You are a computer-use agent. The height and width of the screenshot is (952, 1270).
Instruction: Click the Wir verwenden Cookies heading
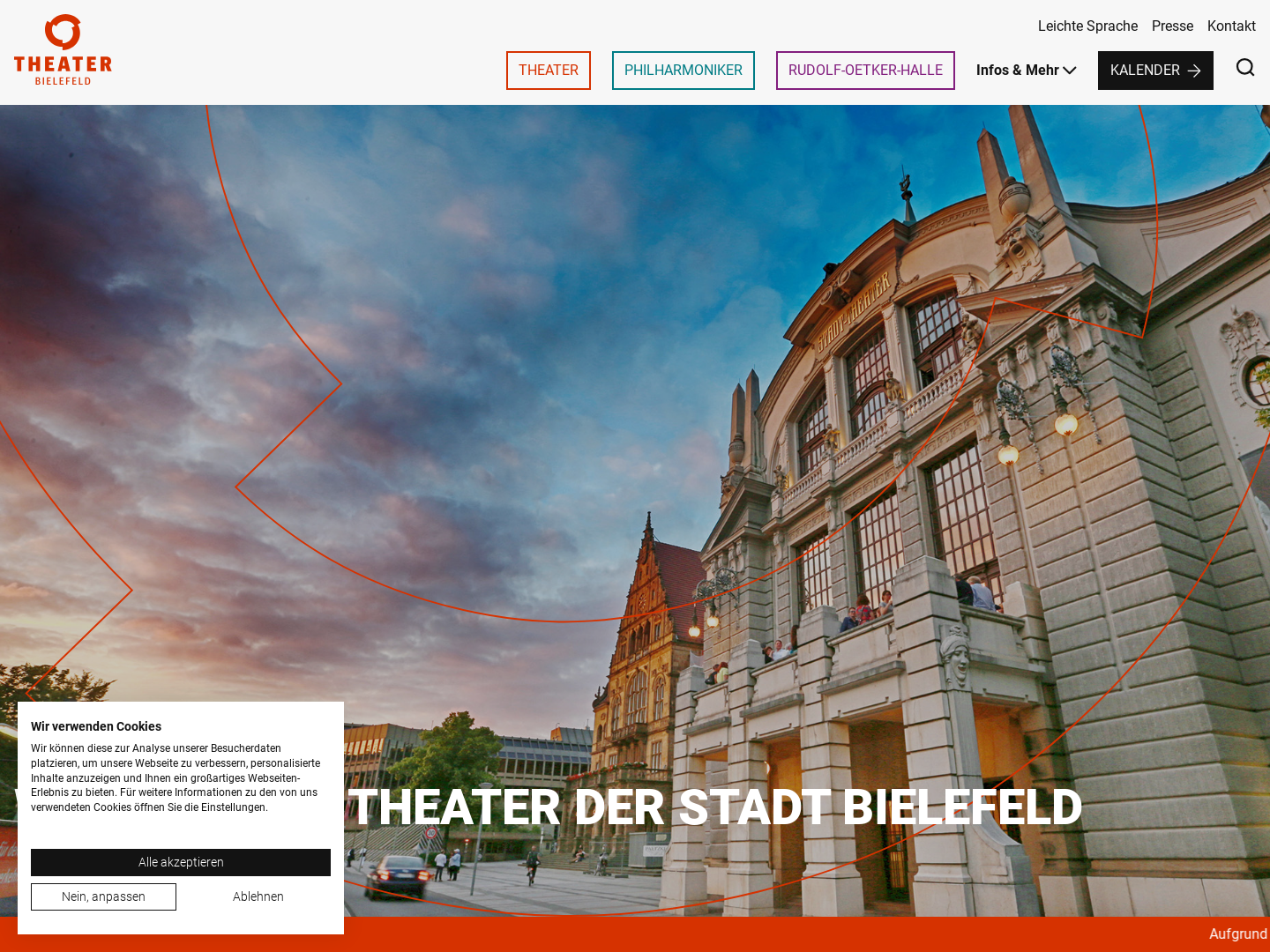tap(96, 726)
